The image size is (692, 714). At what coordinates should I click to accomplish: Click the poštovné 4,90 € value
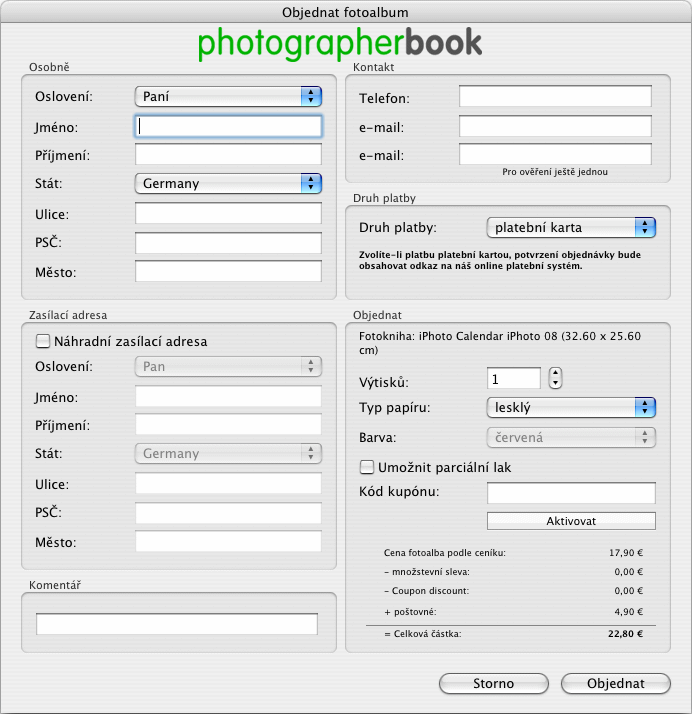pyautogui.click(x=628, y=612)
